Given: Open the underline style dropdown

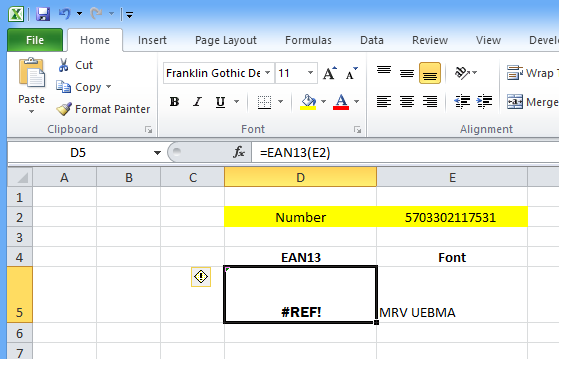Looking at the screenshot, I should 237,102.
